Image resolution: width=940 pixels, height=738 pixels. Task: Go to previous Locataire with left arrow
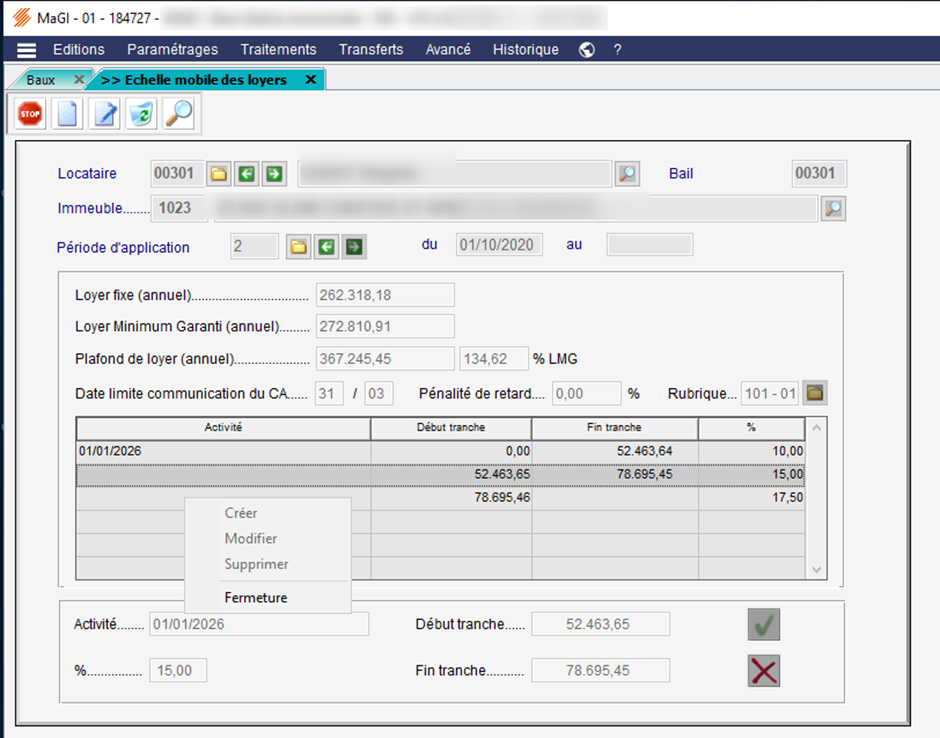[x=246, y=174]
